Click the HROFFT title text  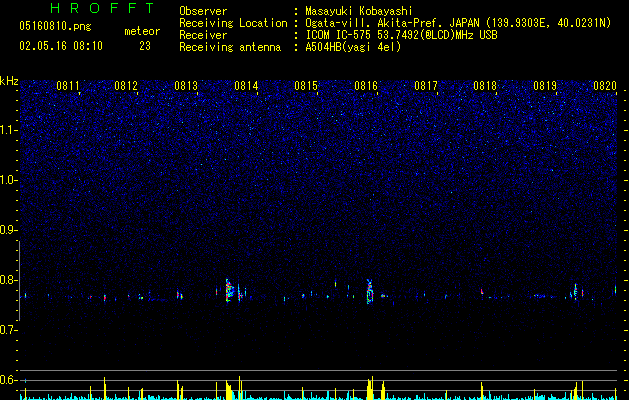coord(102,8)
